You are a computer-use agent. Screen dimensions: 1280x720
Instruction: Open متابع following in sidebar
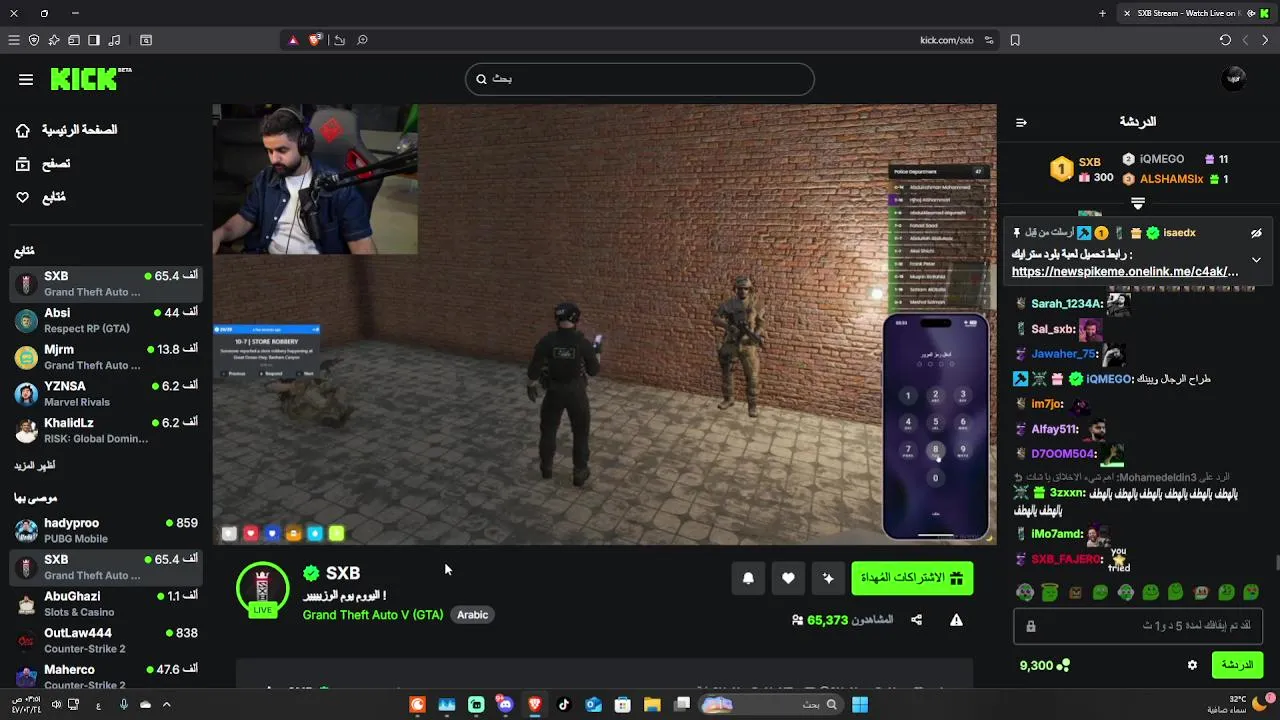coord(41,198)
